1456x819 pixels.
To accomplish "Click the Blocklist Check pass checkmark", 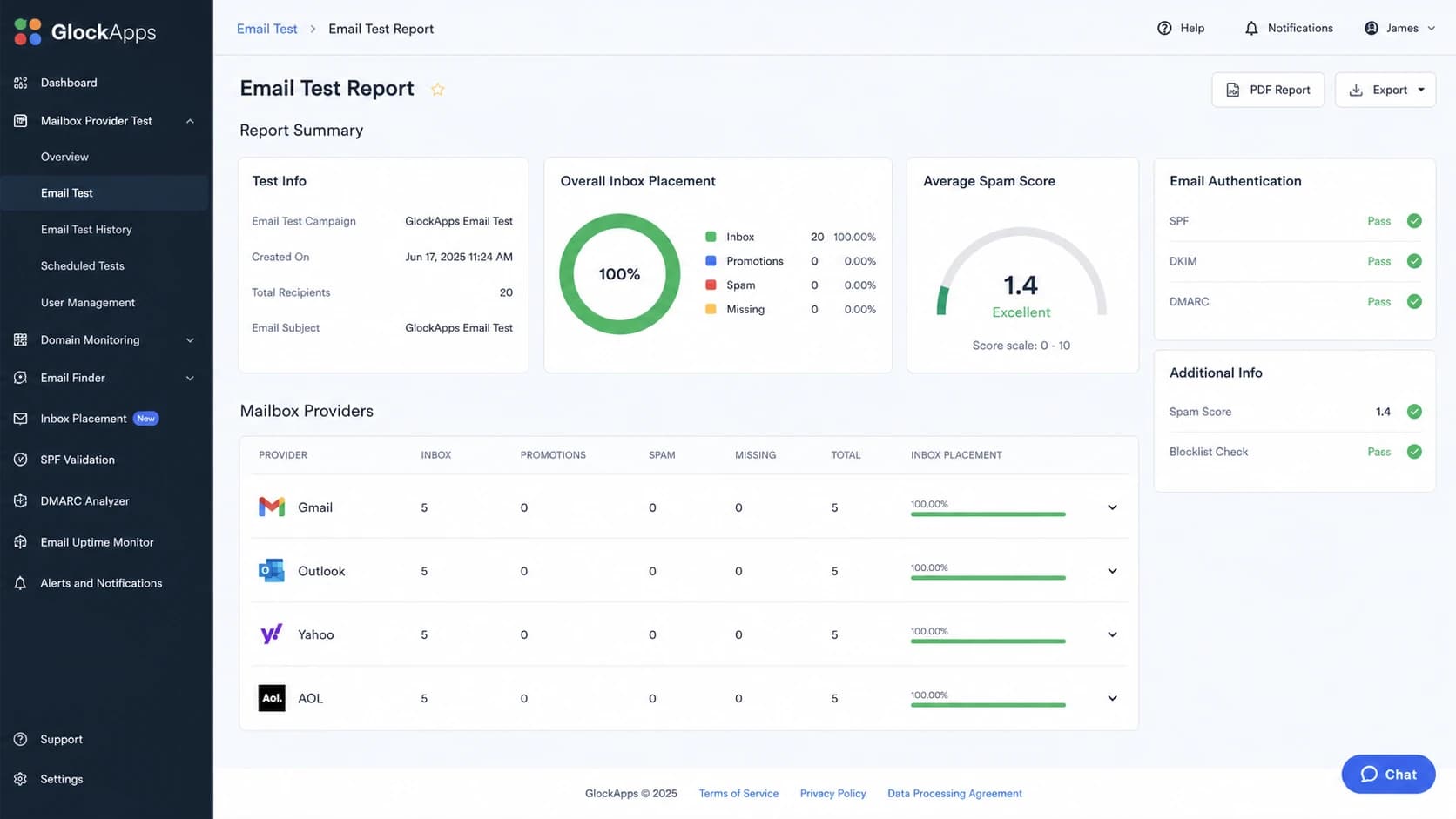I will [1414, 452].
